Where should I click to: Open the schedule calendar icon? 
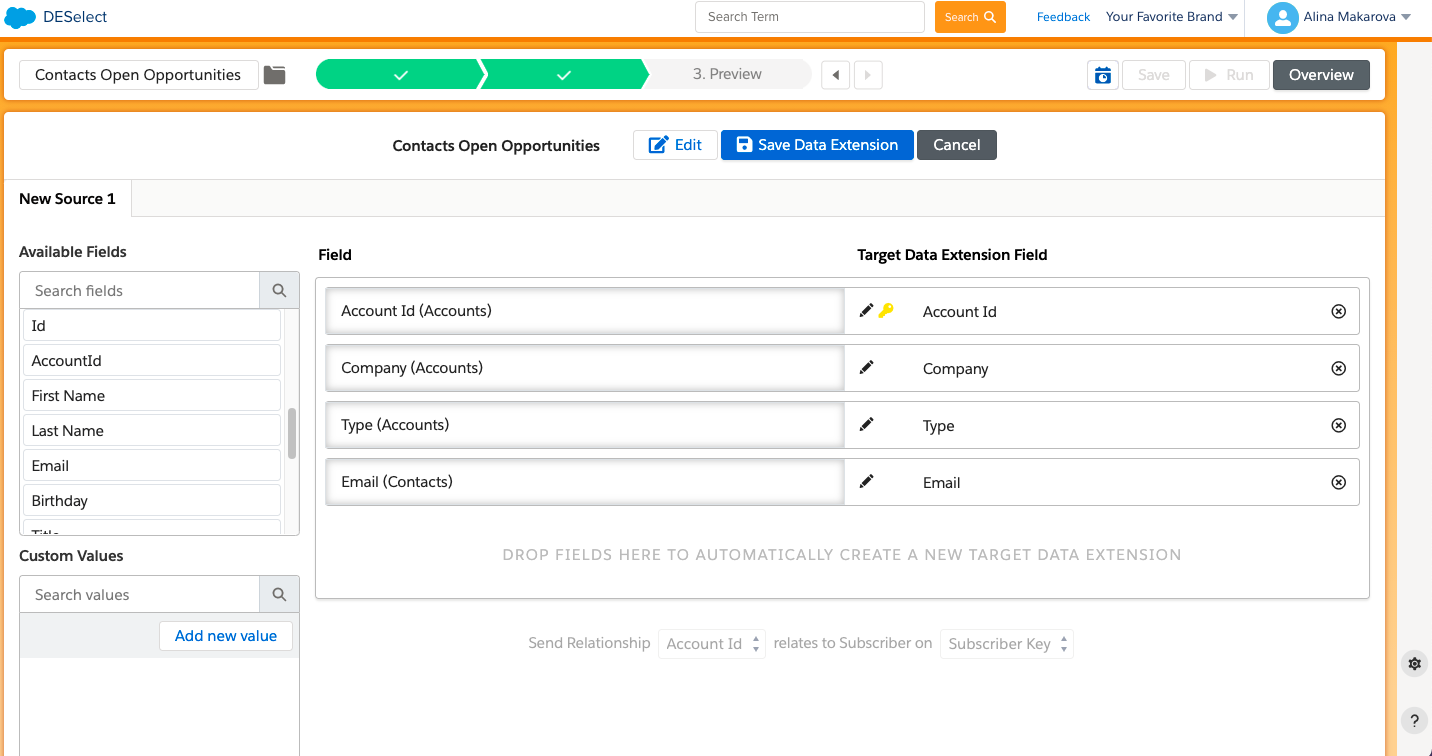click(1102, 75)
